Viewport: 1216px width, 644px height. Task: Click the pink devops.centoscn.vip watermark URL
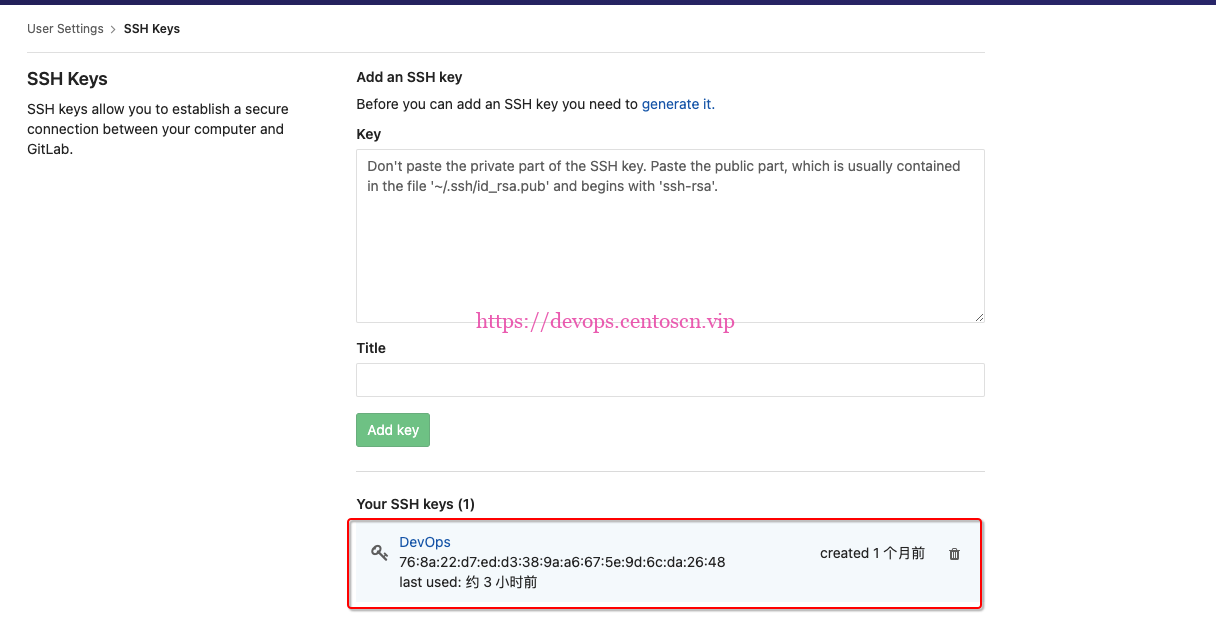605,321
